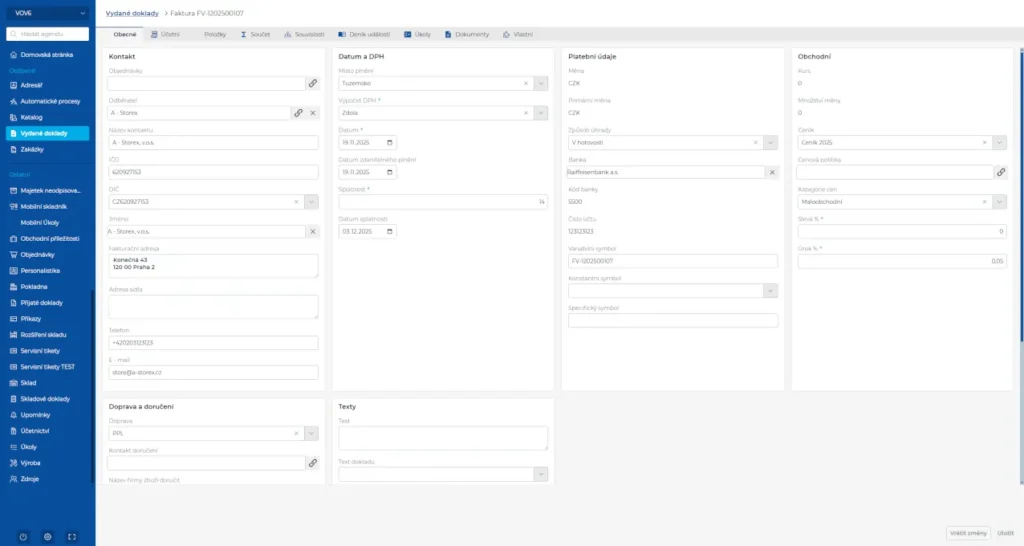Viewport: 1024px width, 546px height.
Task: Open the calendar picker for Datum splatnosti
Action: [x=389, y=231]
